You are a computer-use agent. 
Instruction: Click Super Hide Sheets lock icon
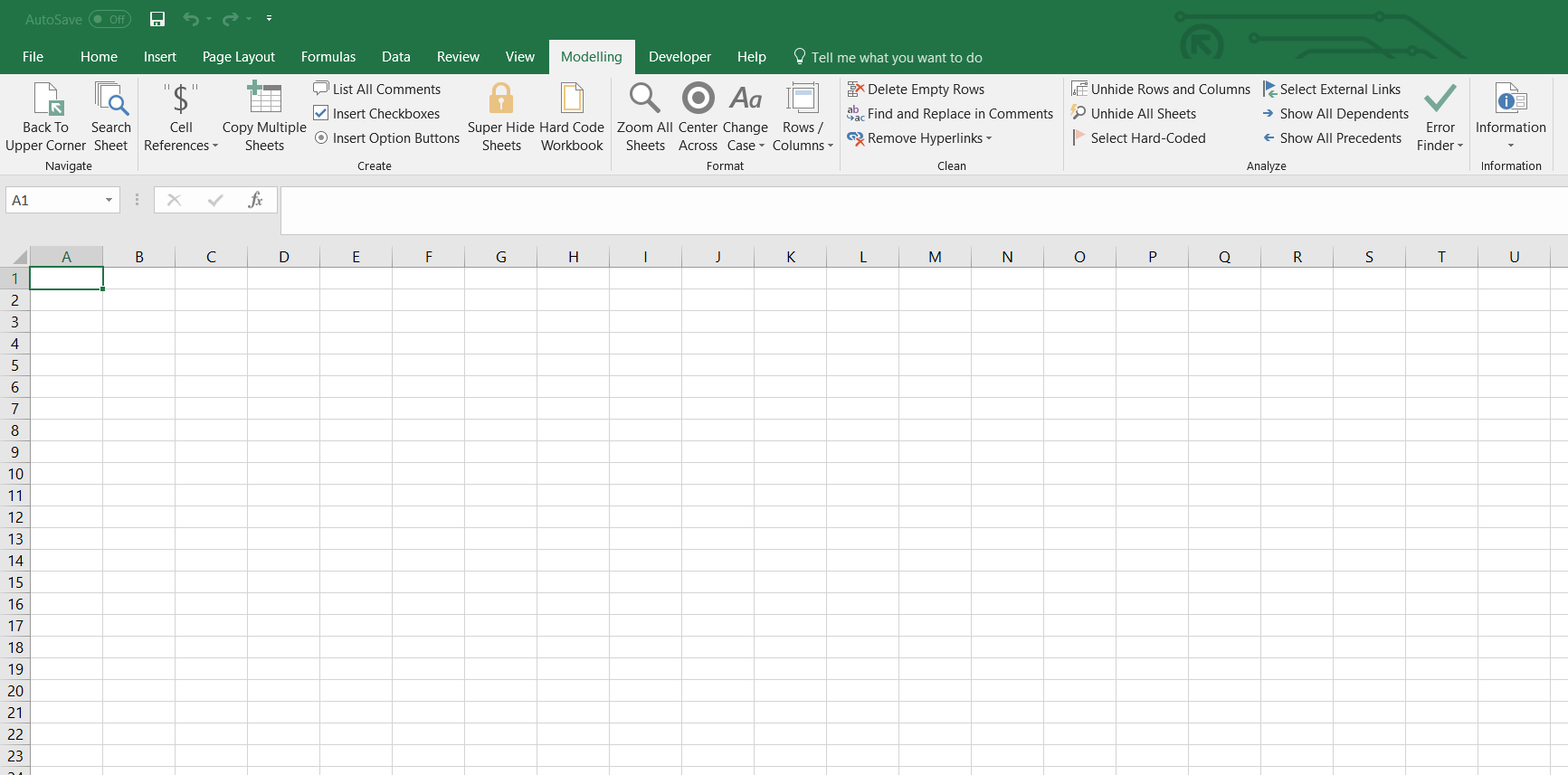click(501, 98)
